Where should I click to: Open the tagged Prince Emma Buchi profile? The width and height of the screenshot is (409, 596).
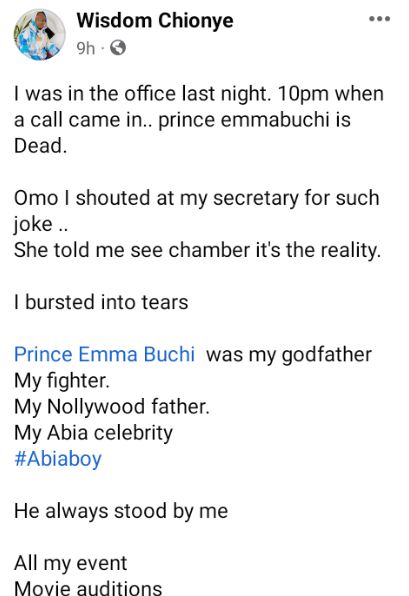(105, 354)
